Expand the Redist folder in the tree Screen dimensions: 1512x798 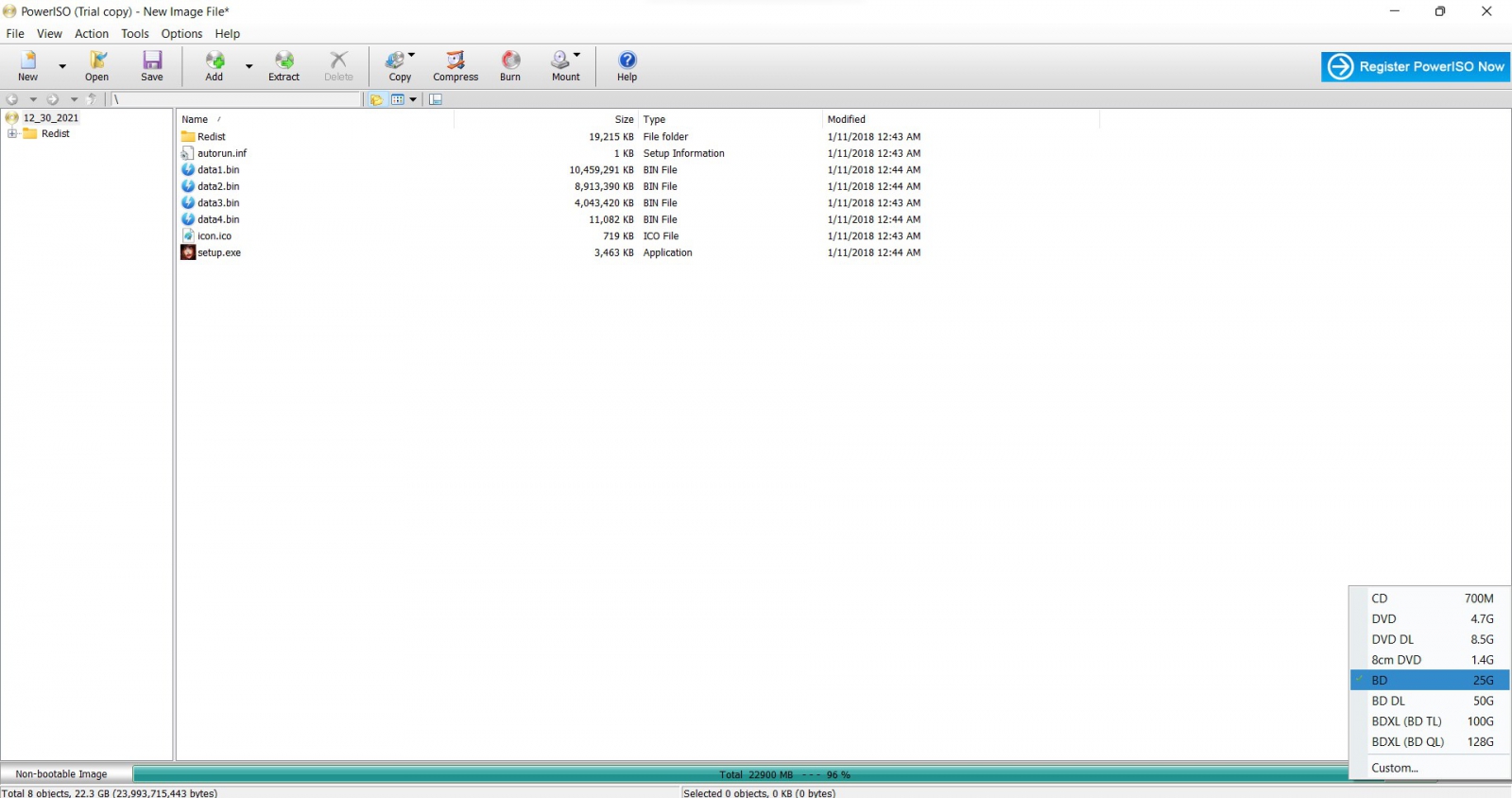coord(12,133)
